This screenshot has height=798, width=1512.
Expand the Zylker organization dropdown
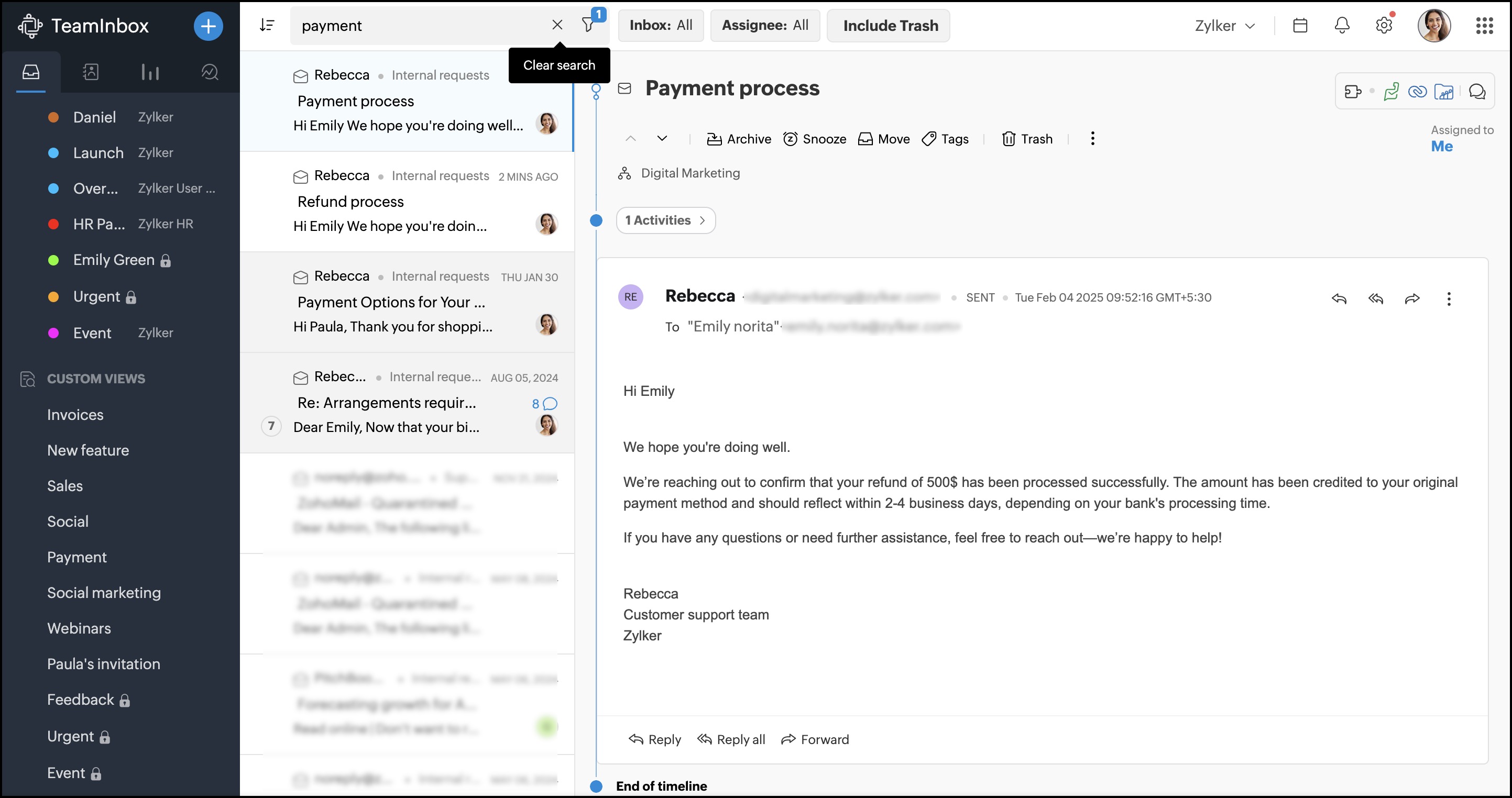click(x=1224, y=26)
